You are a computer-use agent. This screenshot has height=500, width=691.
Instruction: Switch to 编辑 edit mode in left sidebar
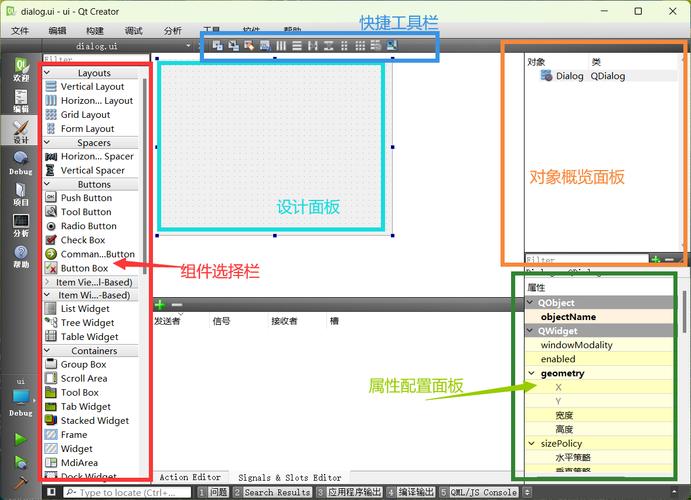pos(21,101)
